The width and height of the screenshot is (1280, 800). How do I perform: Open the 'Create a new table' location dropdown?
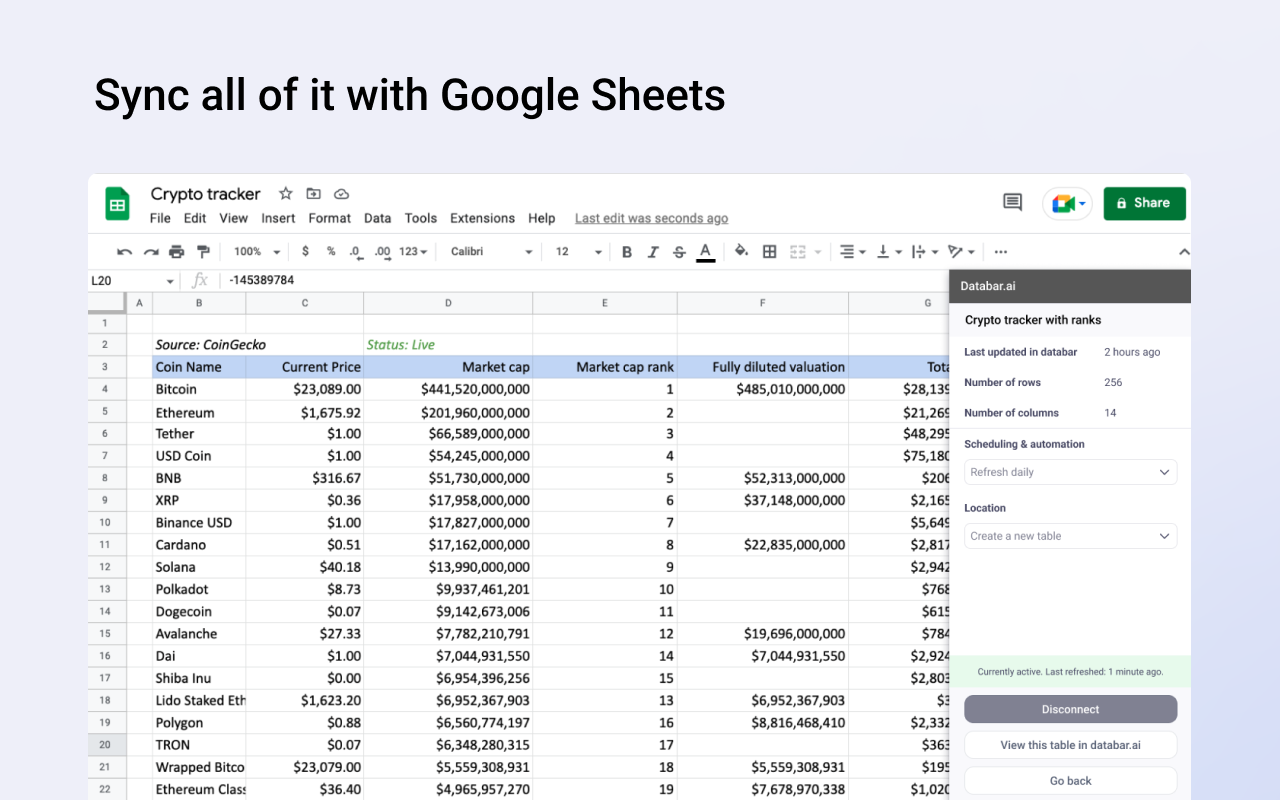(x=1070, y=536)
